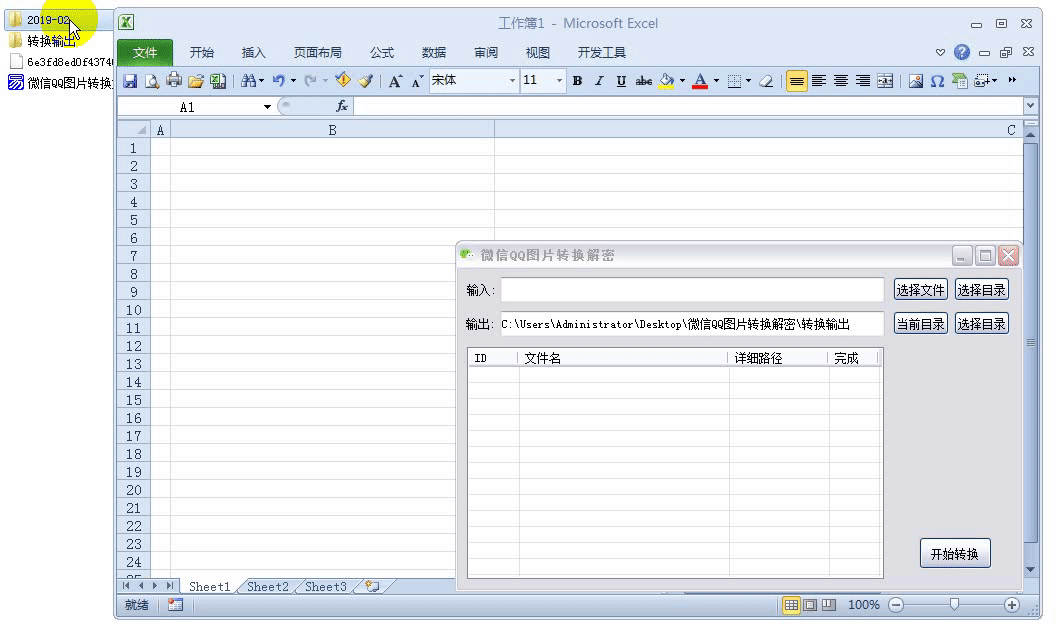Image resolution: width=1056 pixels, height=628 pixels.
Task: Open the font name dropdown showing 宋体
Action: point(512,81)
